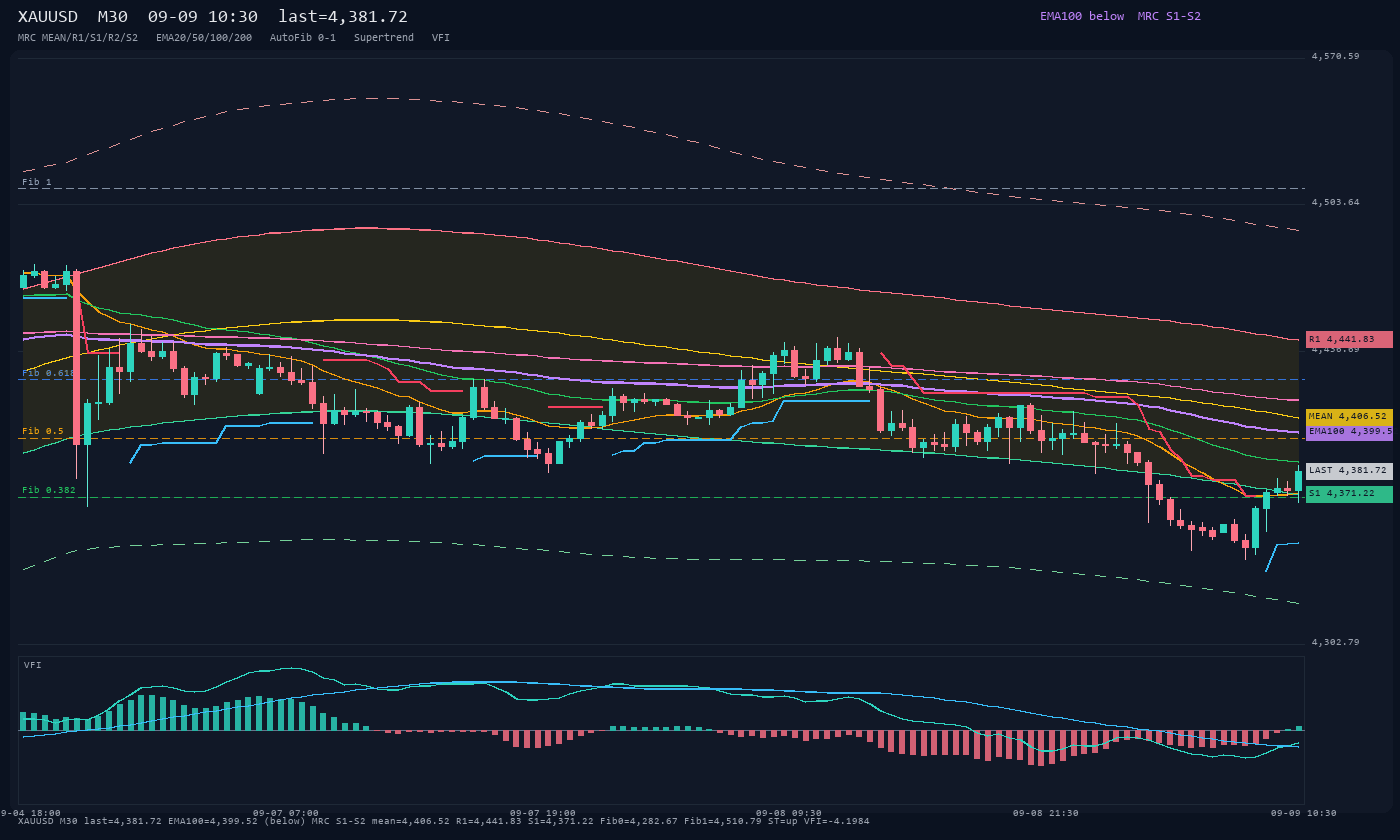Click the Supertrend legend label

(x=384, y=38)
